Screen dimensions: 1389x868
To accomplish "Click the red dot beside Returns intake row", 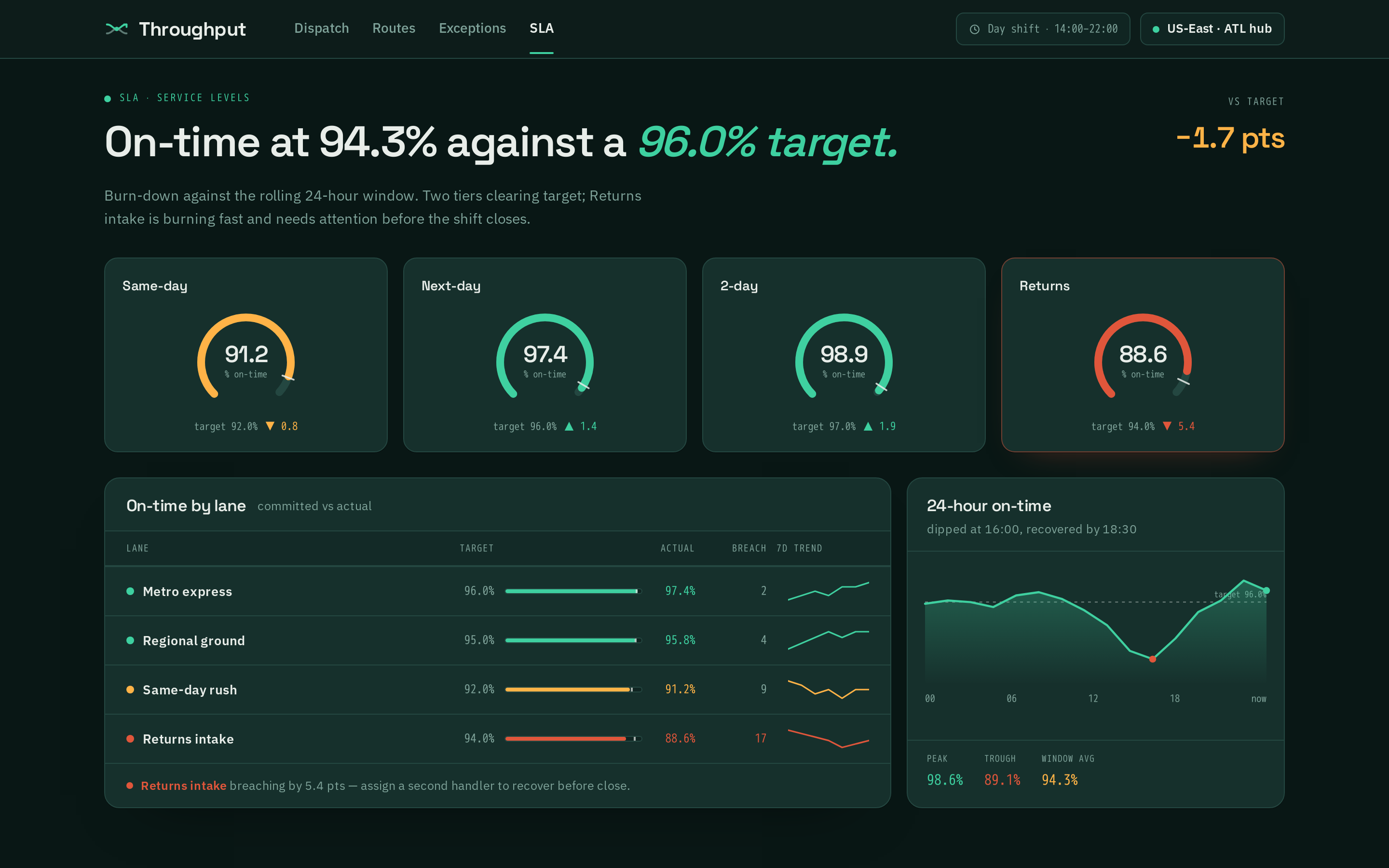I will click(x=130, y=739).
